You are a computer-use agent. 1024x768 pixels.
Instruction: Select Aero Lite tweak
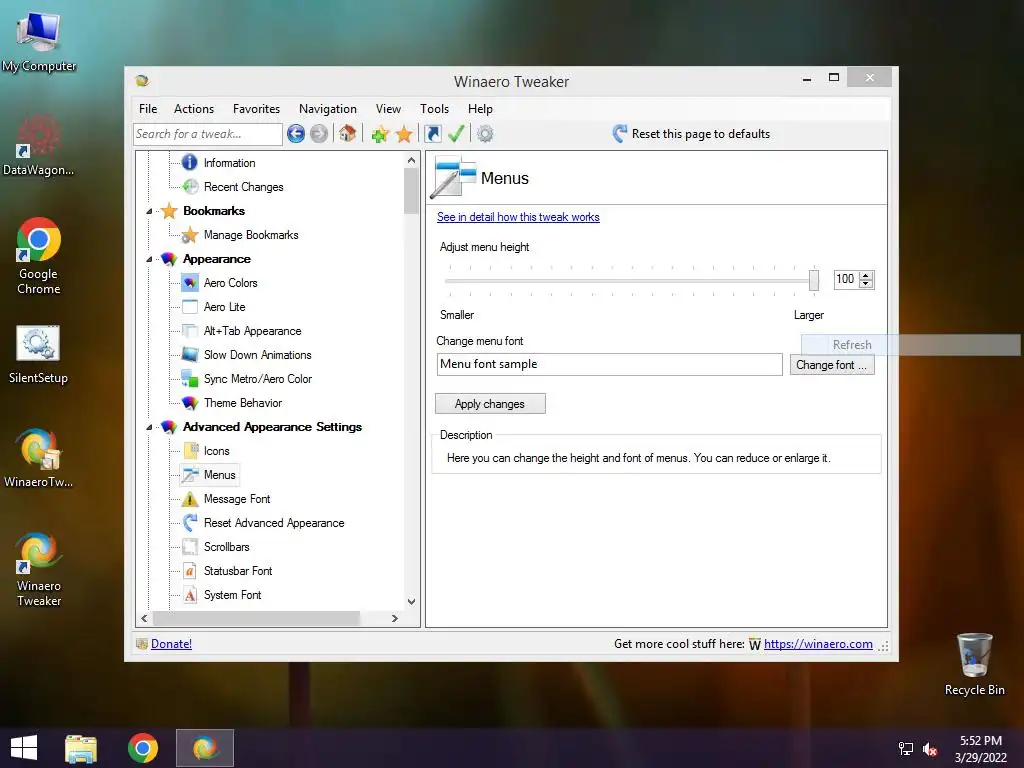point(224,307)
